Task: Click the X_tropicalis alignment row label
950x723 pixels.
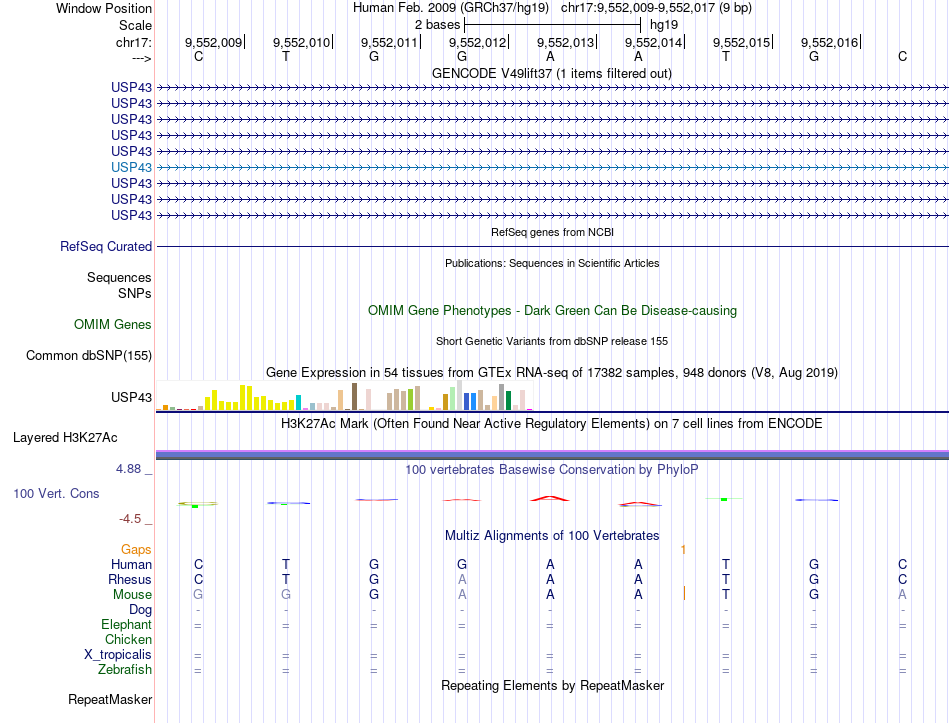Action: pyautogui.click(x=118, y=655)
